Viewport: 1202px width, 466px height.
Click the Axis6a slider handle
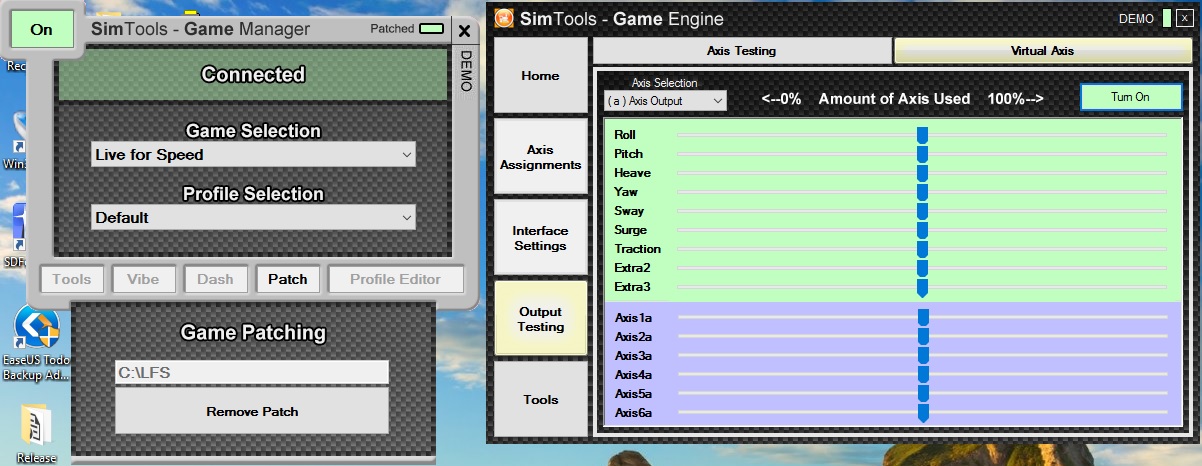tap(923, 413)
